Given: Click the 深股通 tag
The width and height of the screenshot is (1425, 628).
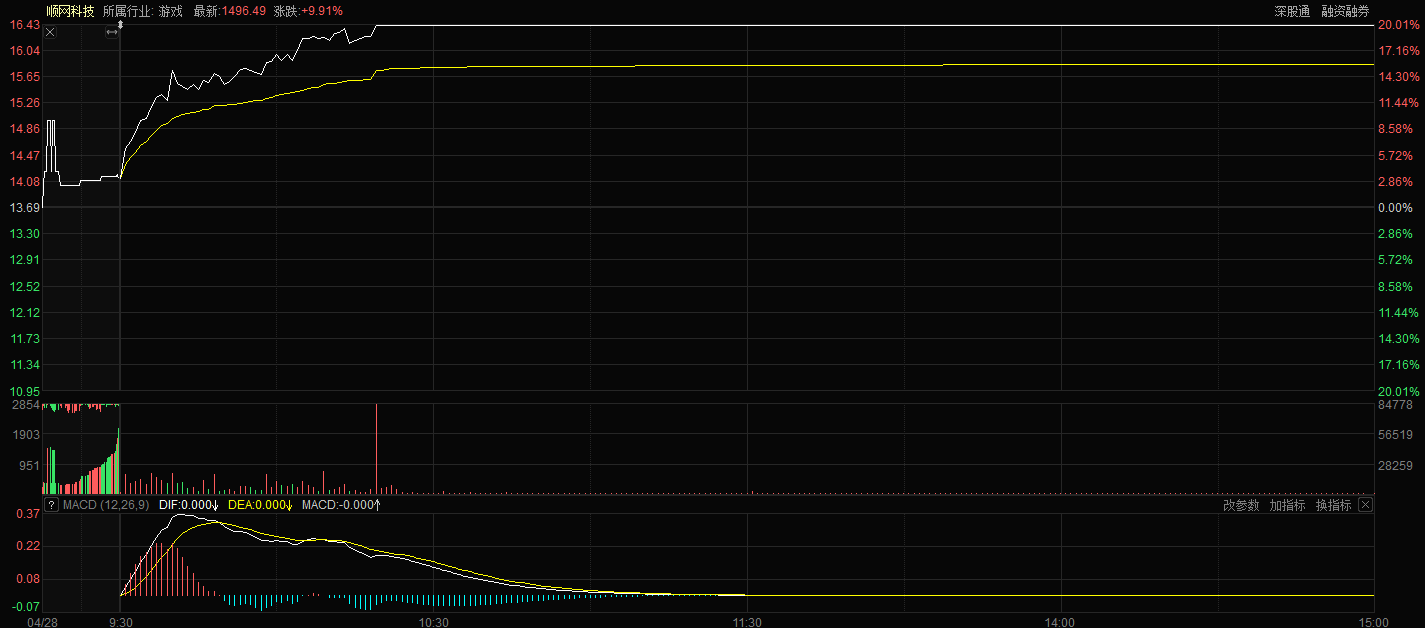Looking at the screenshot, I should pyautogui.click(x=1292, y=11).
